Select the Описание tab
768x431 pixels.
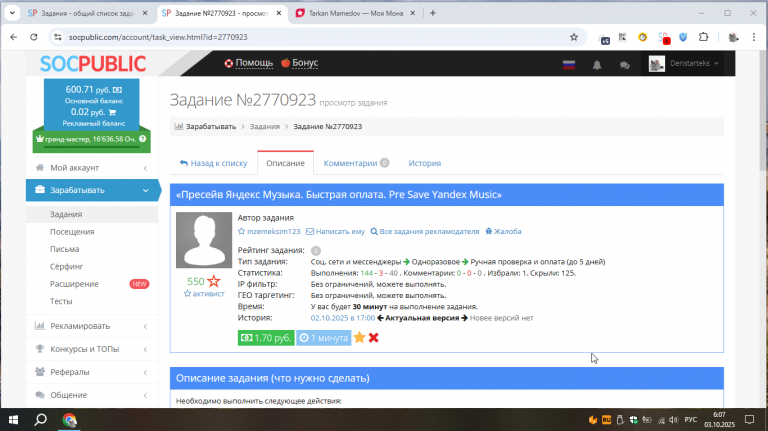pos(286,163)
